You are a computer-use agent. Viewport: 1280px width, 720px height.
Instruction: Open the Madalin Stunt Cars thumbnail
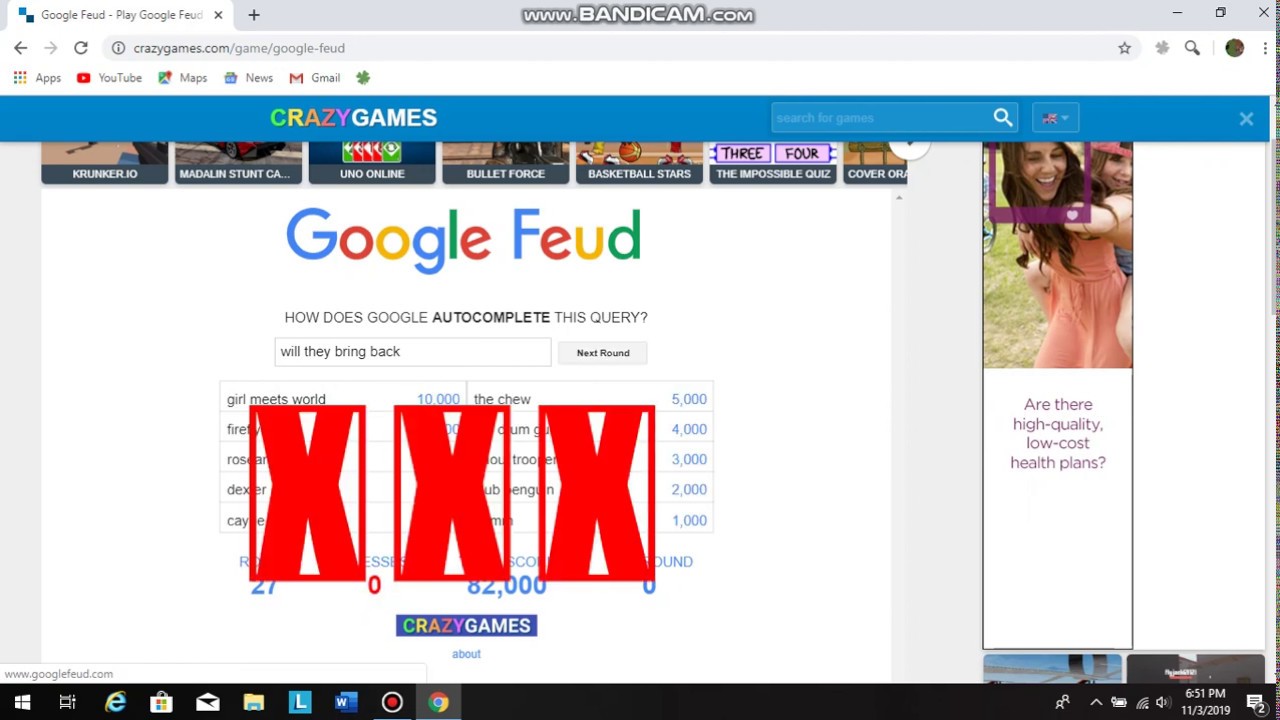point(238,162)
